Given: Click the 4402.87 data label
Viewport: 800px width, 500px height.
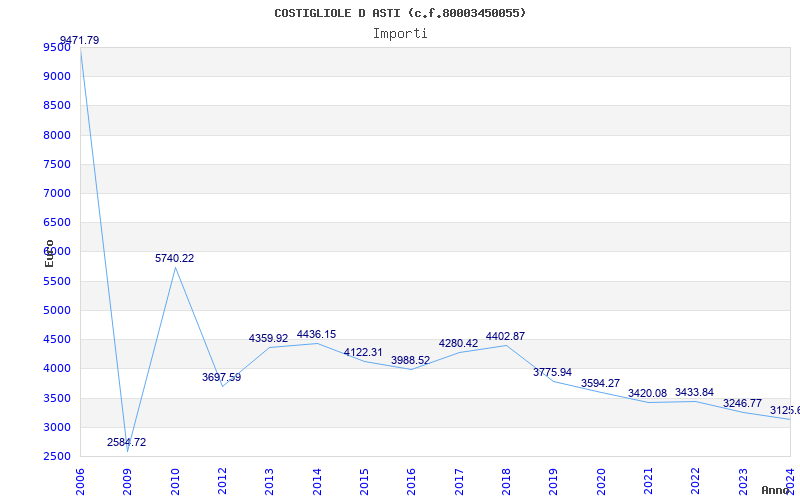Looking at the screenshot, I should [x=505, y=336].
